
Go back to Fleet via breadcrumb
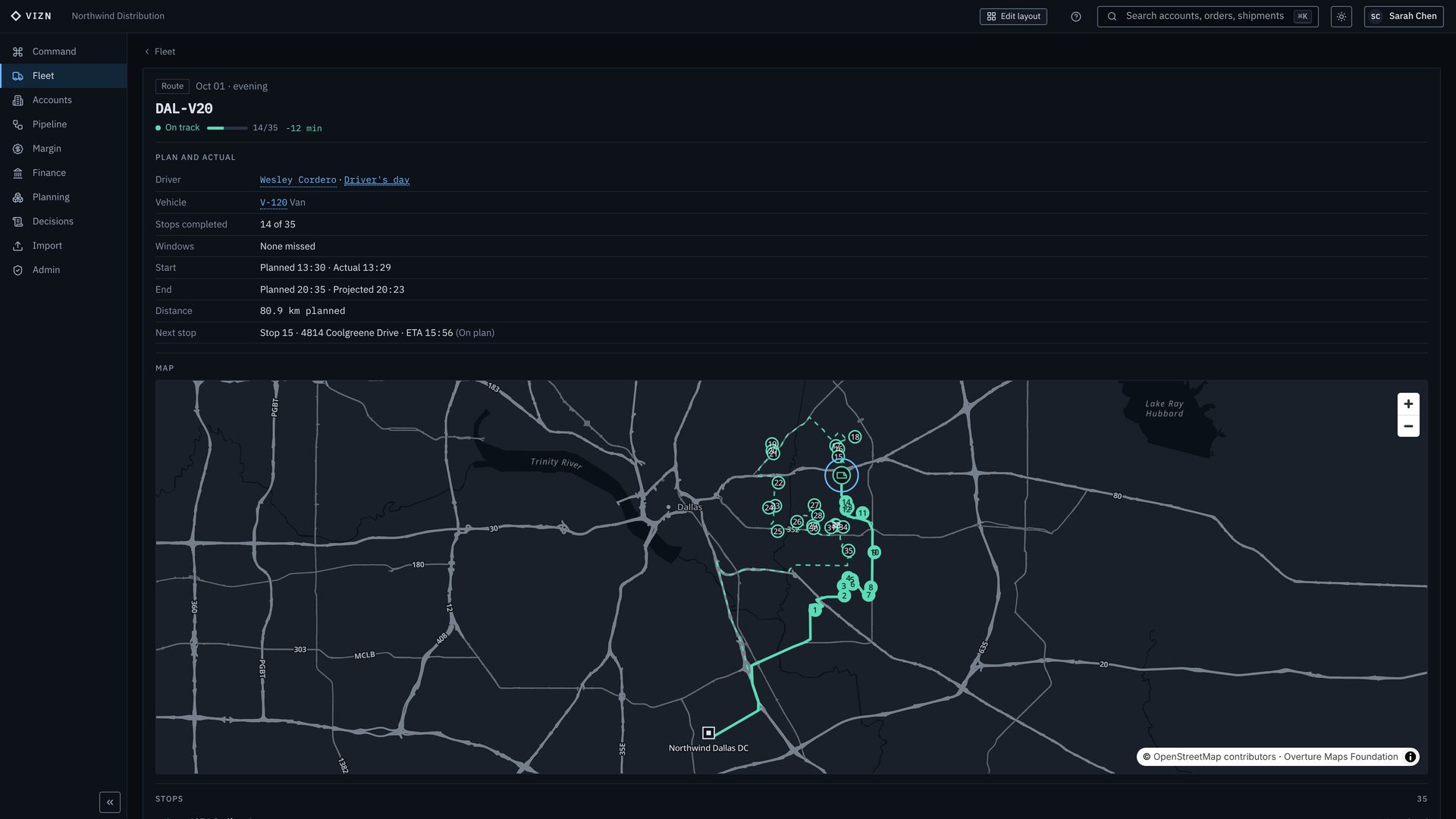click(x=160, y=52)
